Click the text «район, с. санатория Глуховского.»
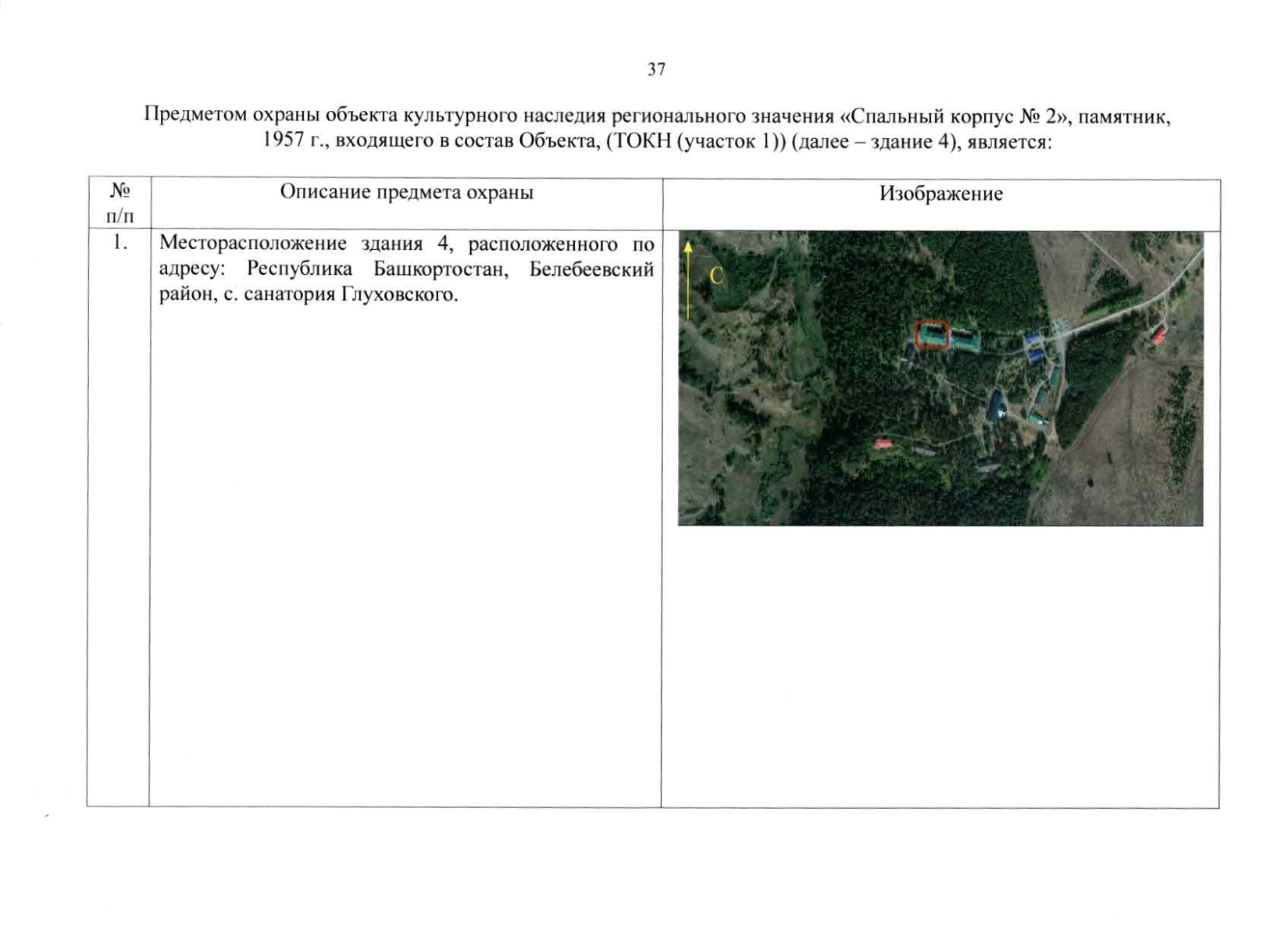1288x937 pixels. 309,295
